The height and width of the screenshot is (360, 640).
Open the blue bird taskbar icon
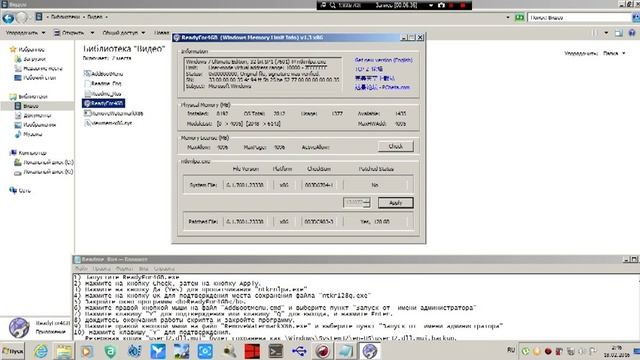158,351
